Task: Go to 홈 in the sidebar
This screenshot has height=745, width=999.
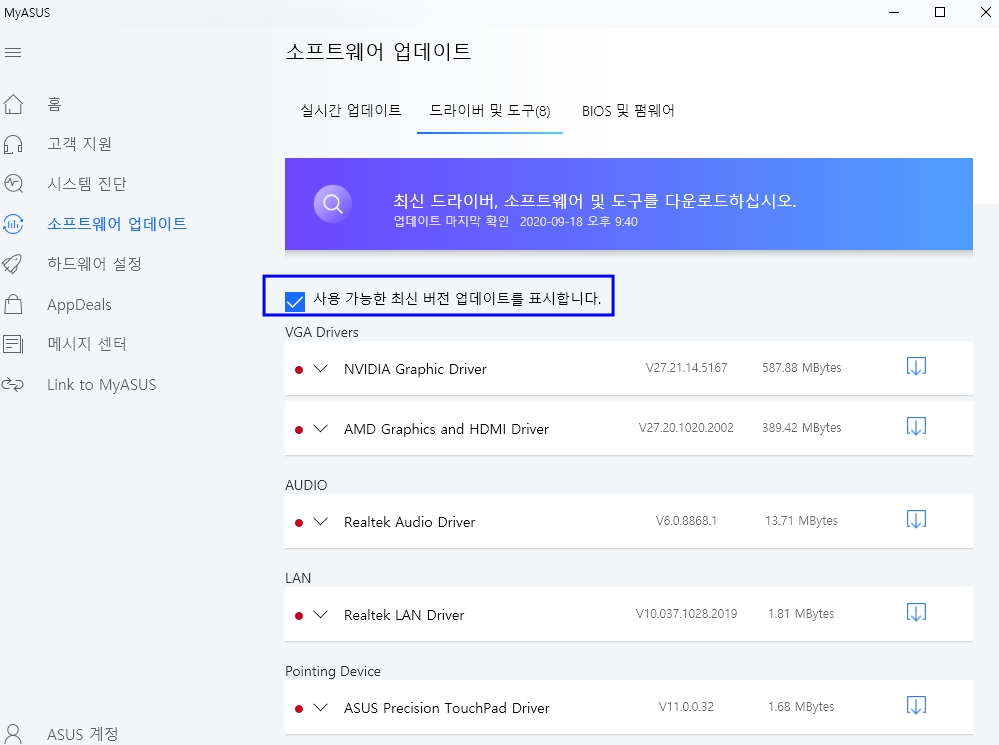Action: click(55, 104)
